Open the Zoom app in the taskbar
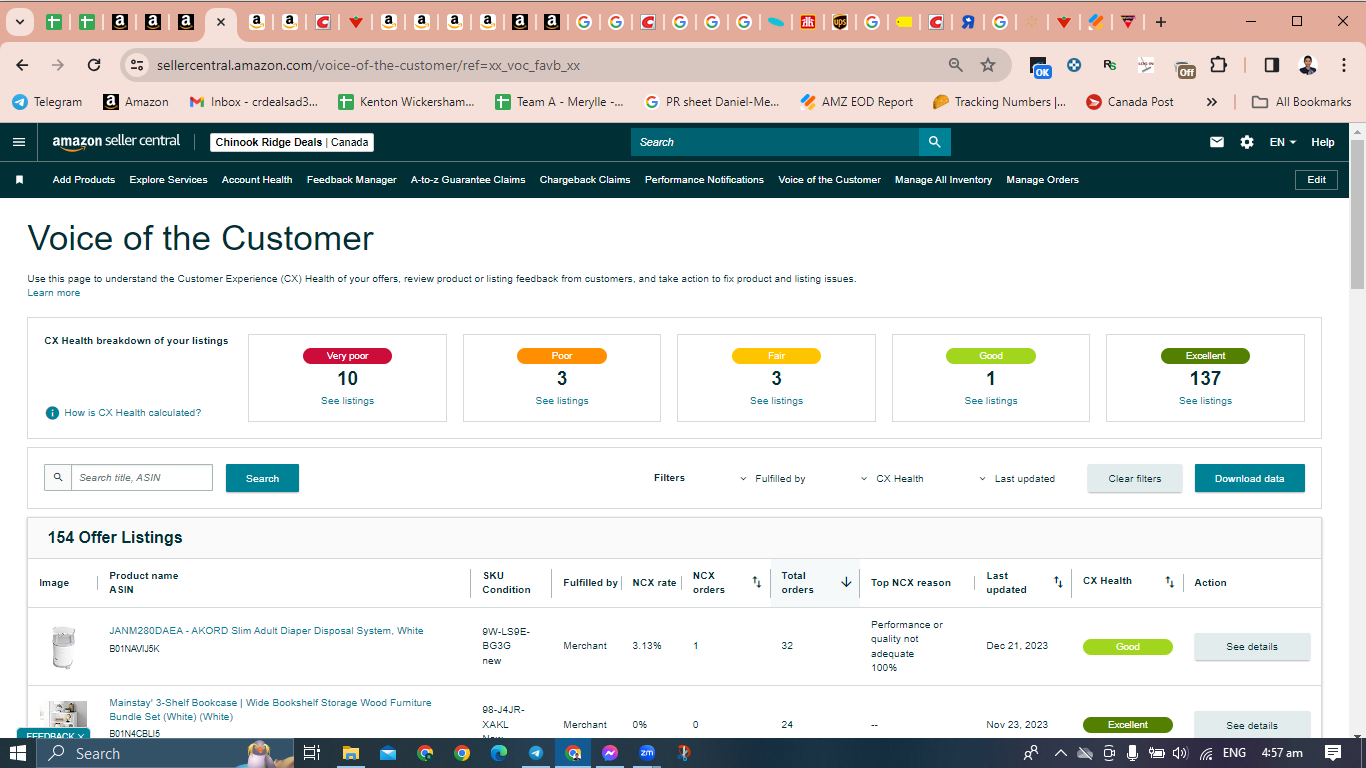Image resolution: width=1366 pixels, height=768 pixels. point(647,753)
